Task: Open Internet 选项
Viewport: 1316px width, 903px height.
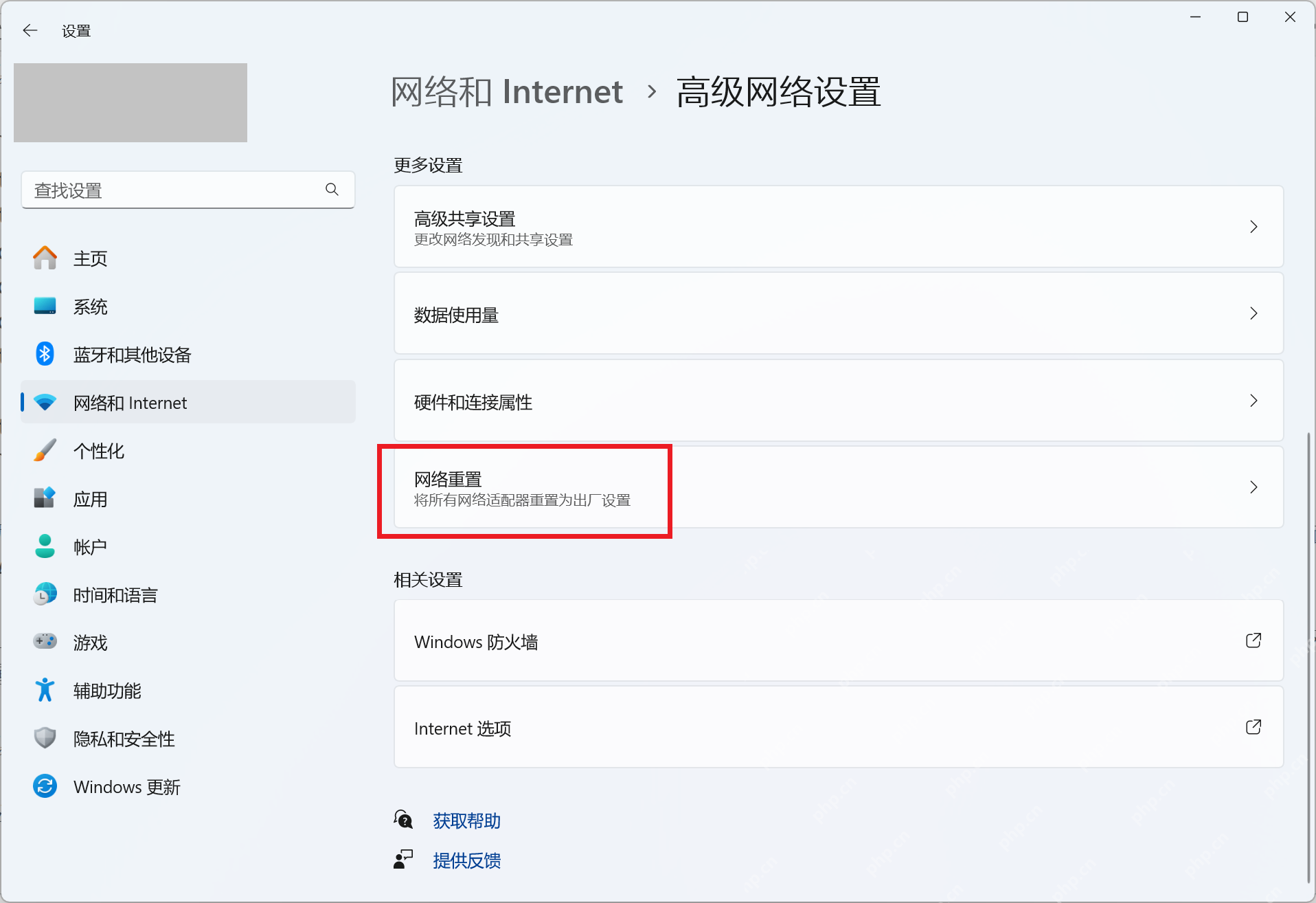Action: click(839, 727)
